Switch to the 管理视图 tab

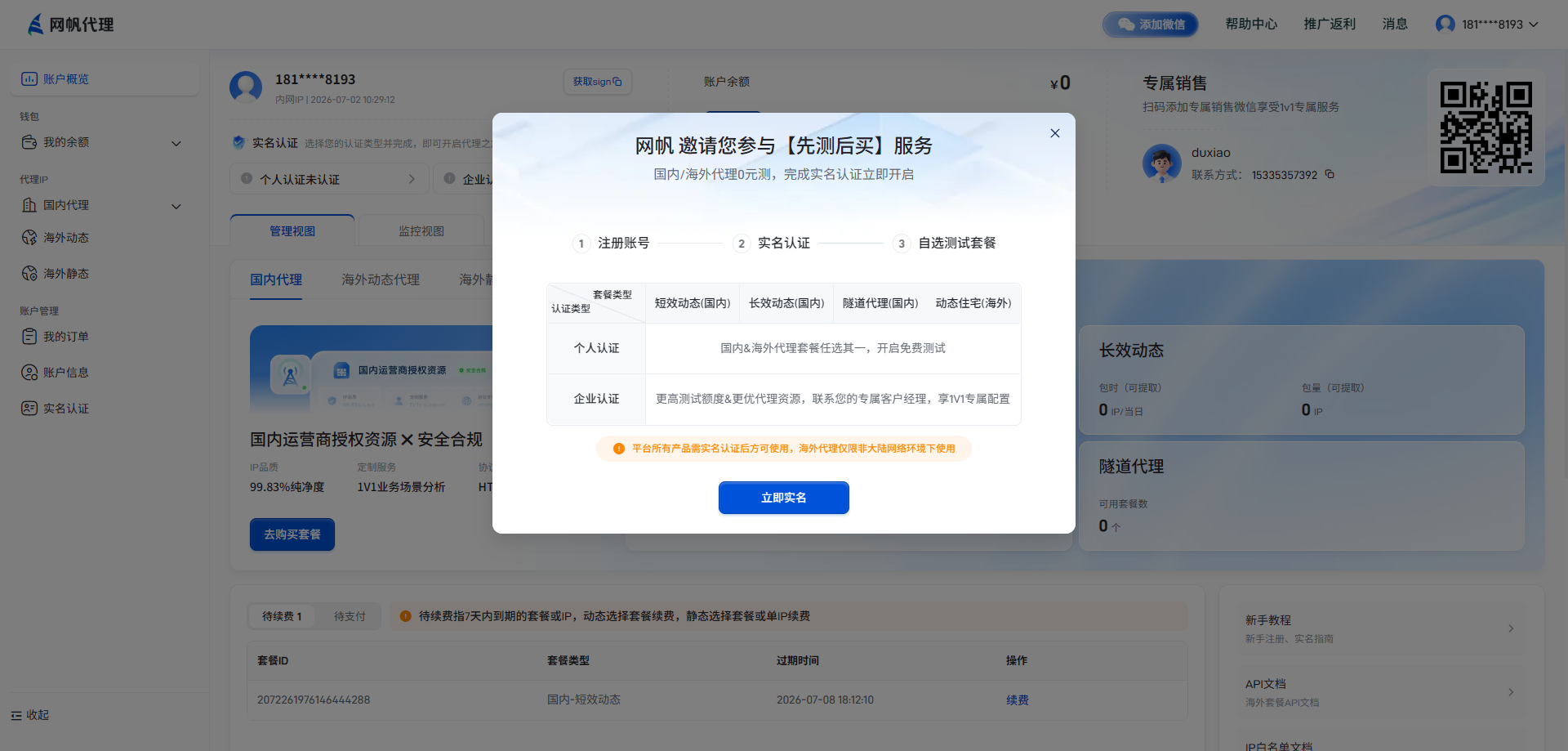pos(292,231)
